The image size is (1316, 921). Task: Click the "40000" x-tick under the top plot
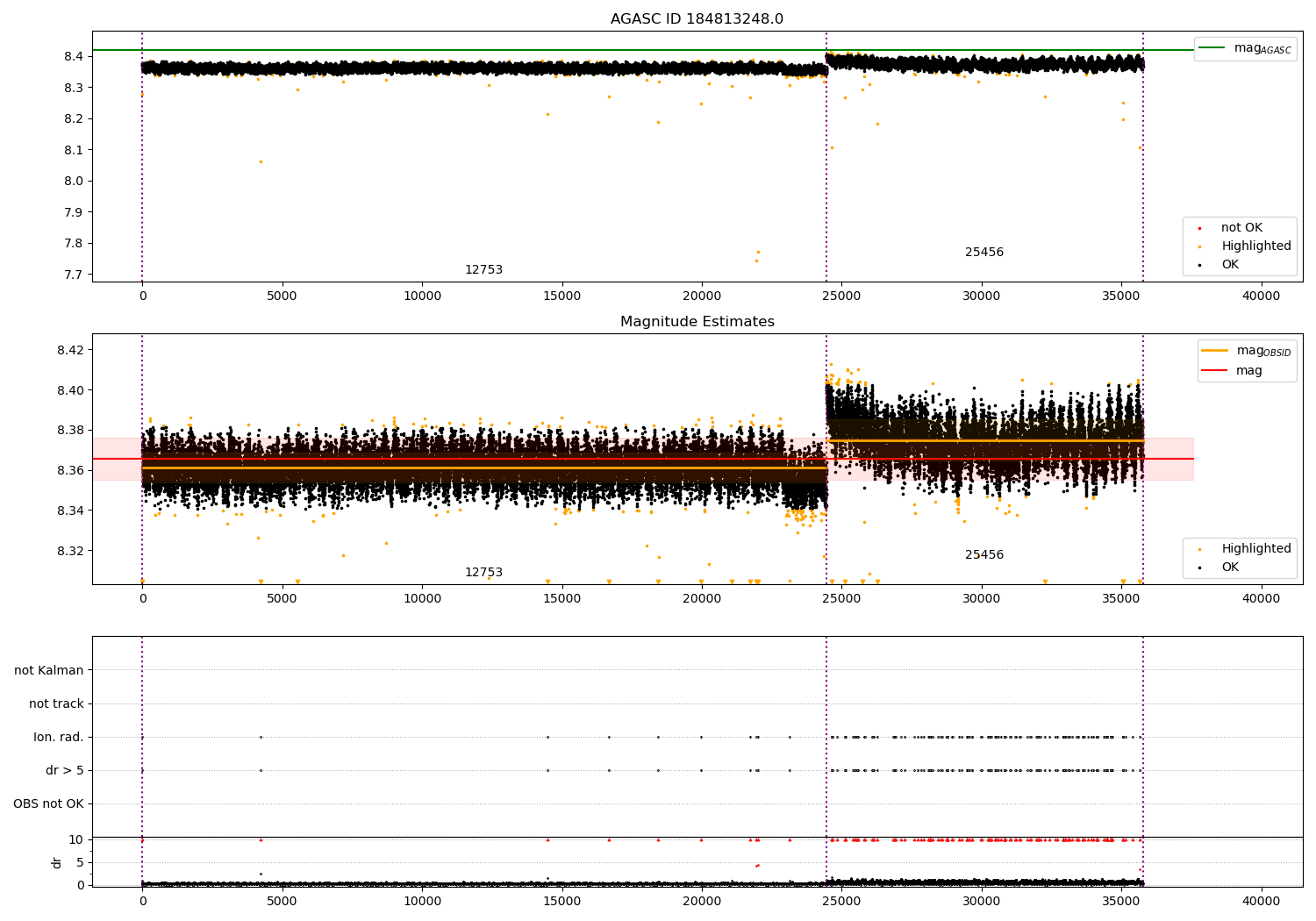pyautogui.click(x=1262, y=296)
